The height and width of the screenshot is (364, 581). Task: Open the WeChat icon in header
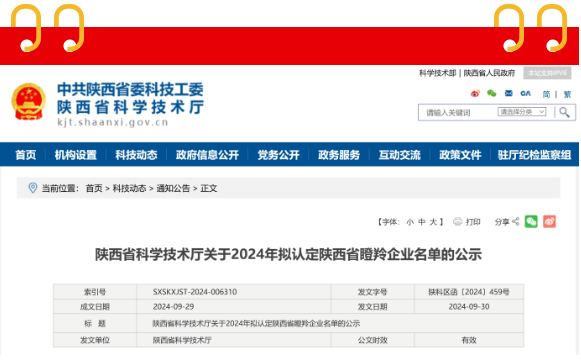(491, 93)
